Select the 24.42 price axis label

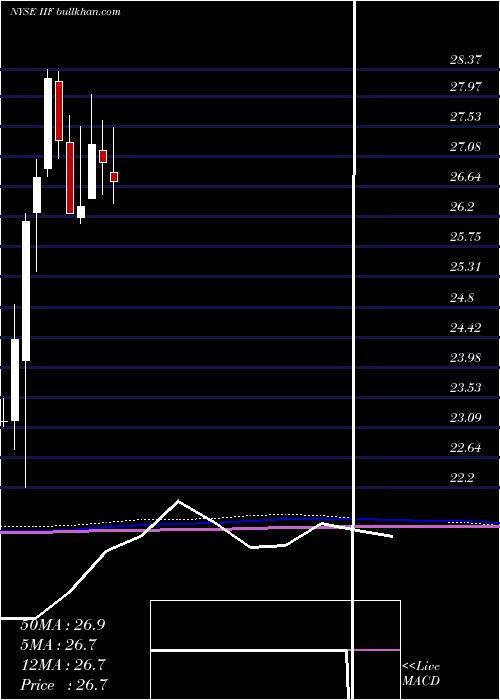(x=466, y=328)
